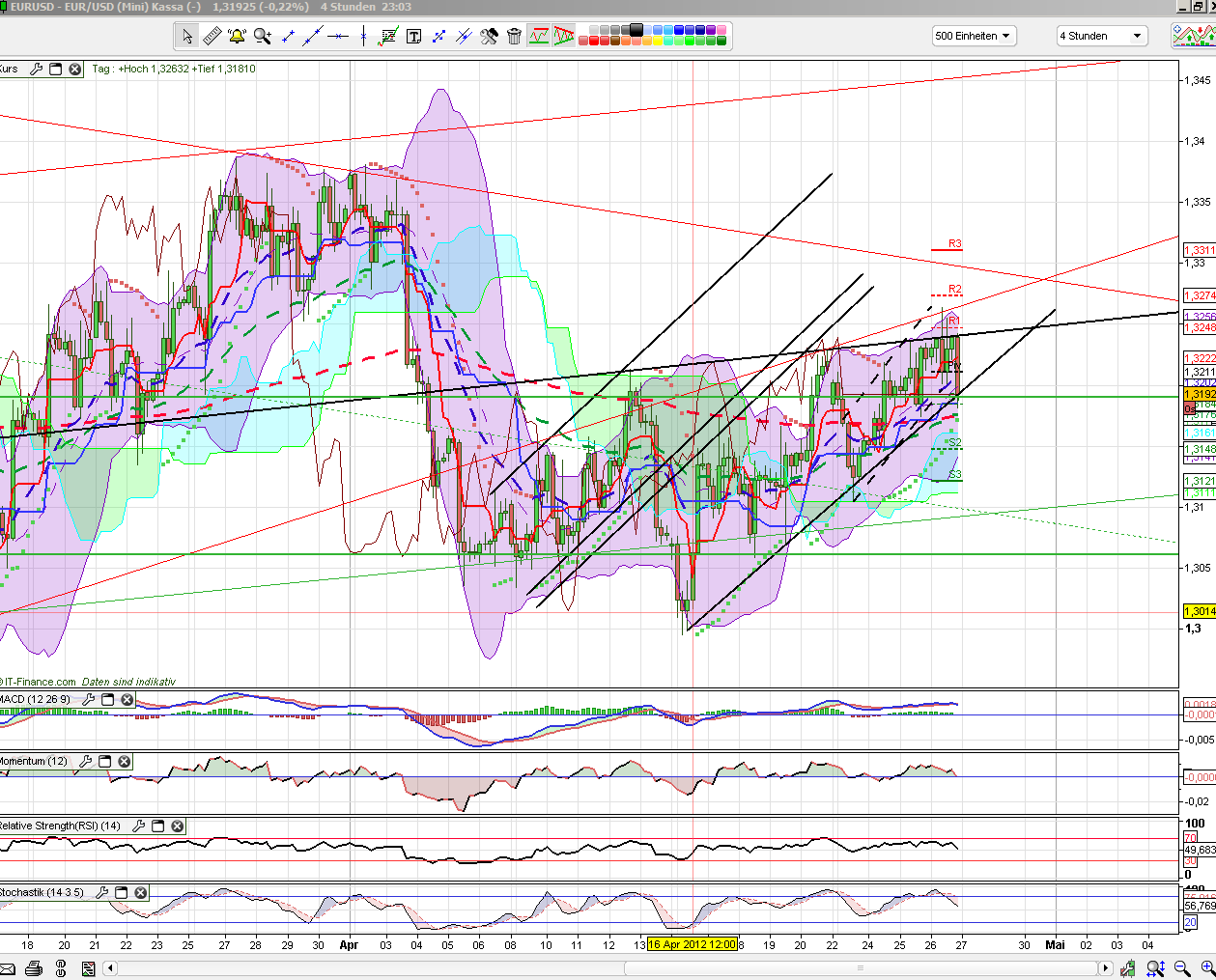Zoom out with the minus magnifier at bottom

1181,968
